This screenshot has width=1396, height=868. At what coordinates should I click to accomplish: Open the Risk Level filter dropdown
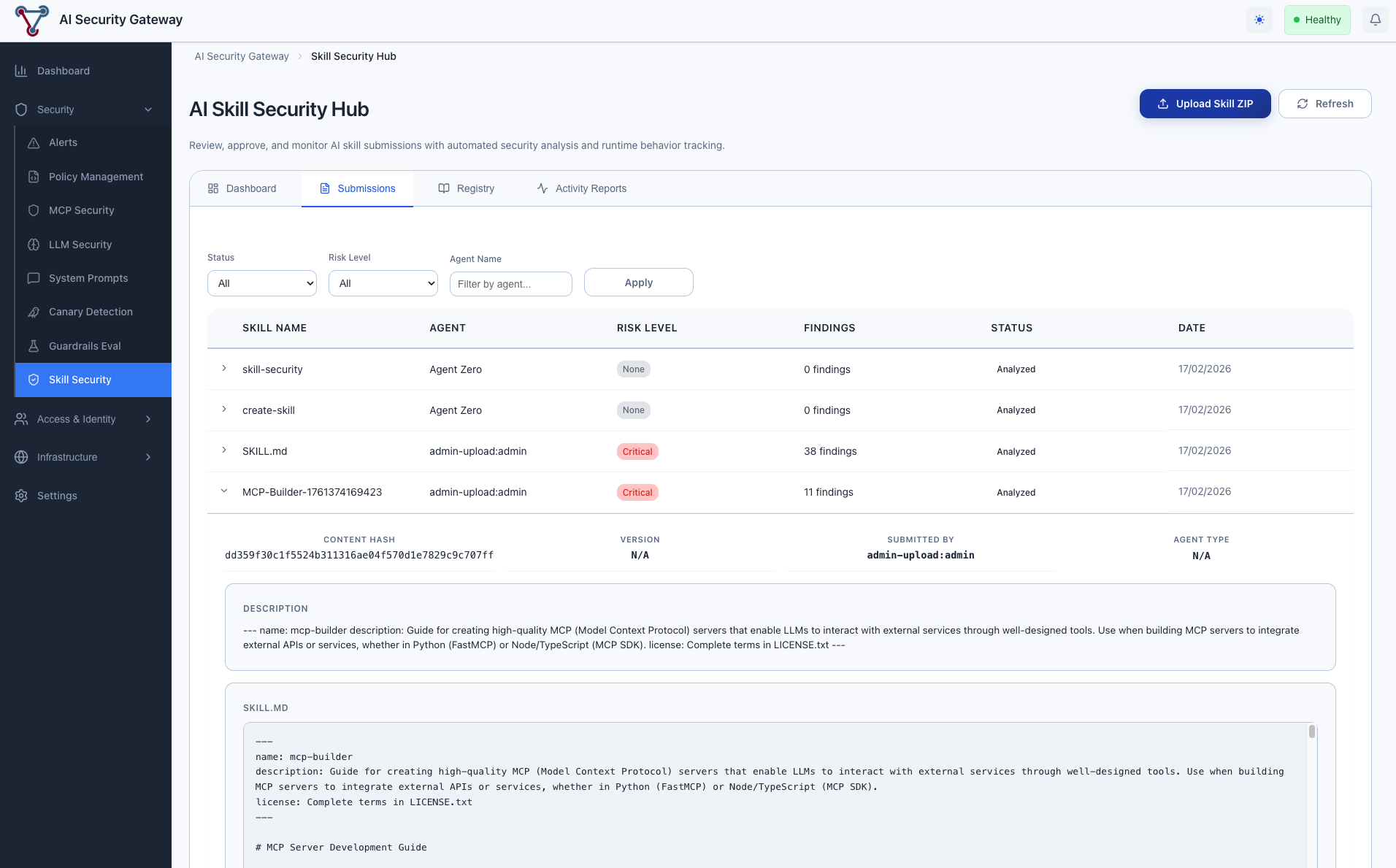coord(383,283)
